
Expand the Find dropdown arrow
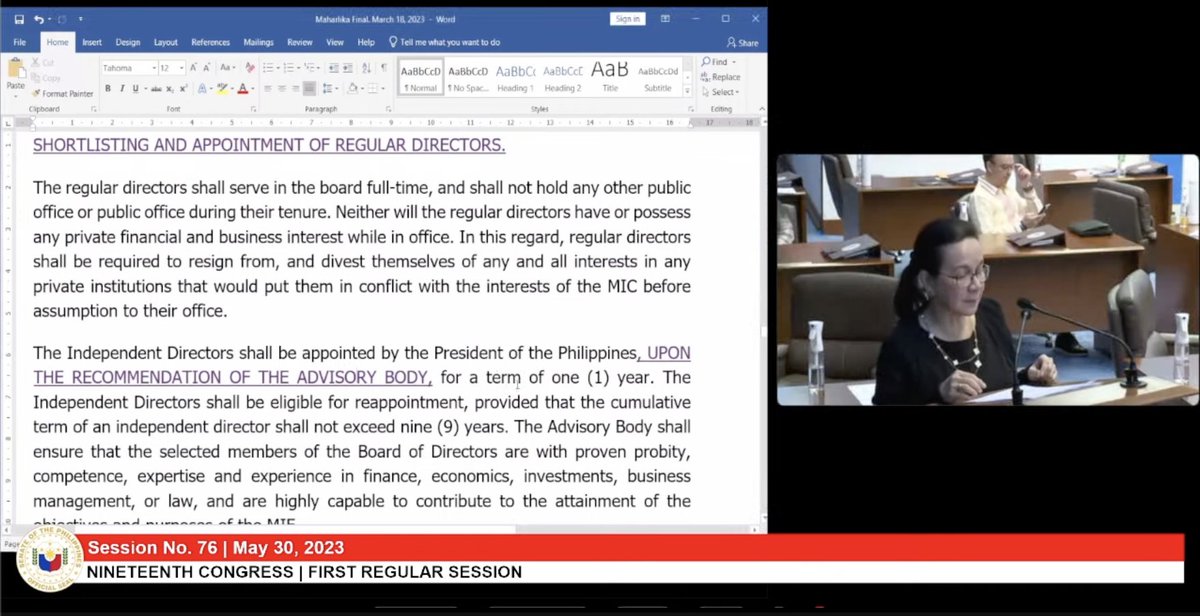tap(734, 62)
